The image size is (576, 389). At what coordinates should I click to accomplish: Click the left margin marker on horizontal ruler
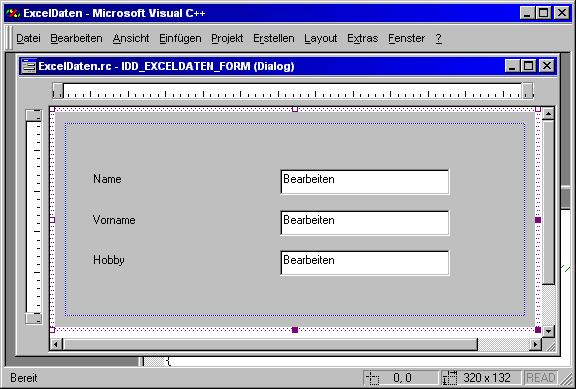[x=58, y=90]
